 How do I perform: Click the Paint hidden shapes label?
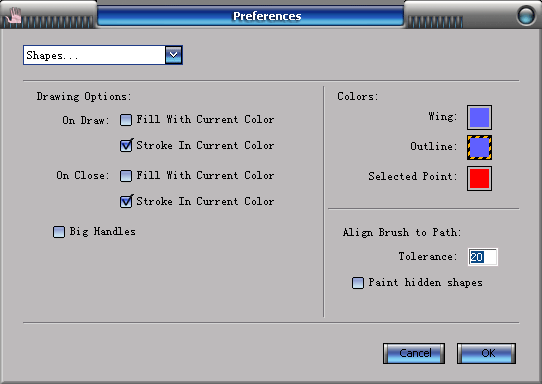click(426, 283)
